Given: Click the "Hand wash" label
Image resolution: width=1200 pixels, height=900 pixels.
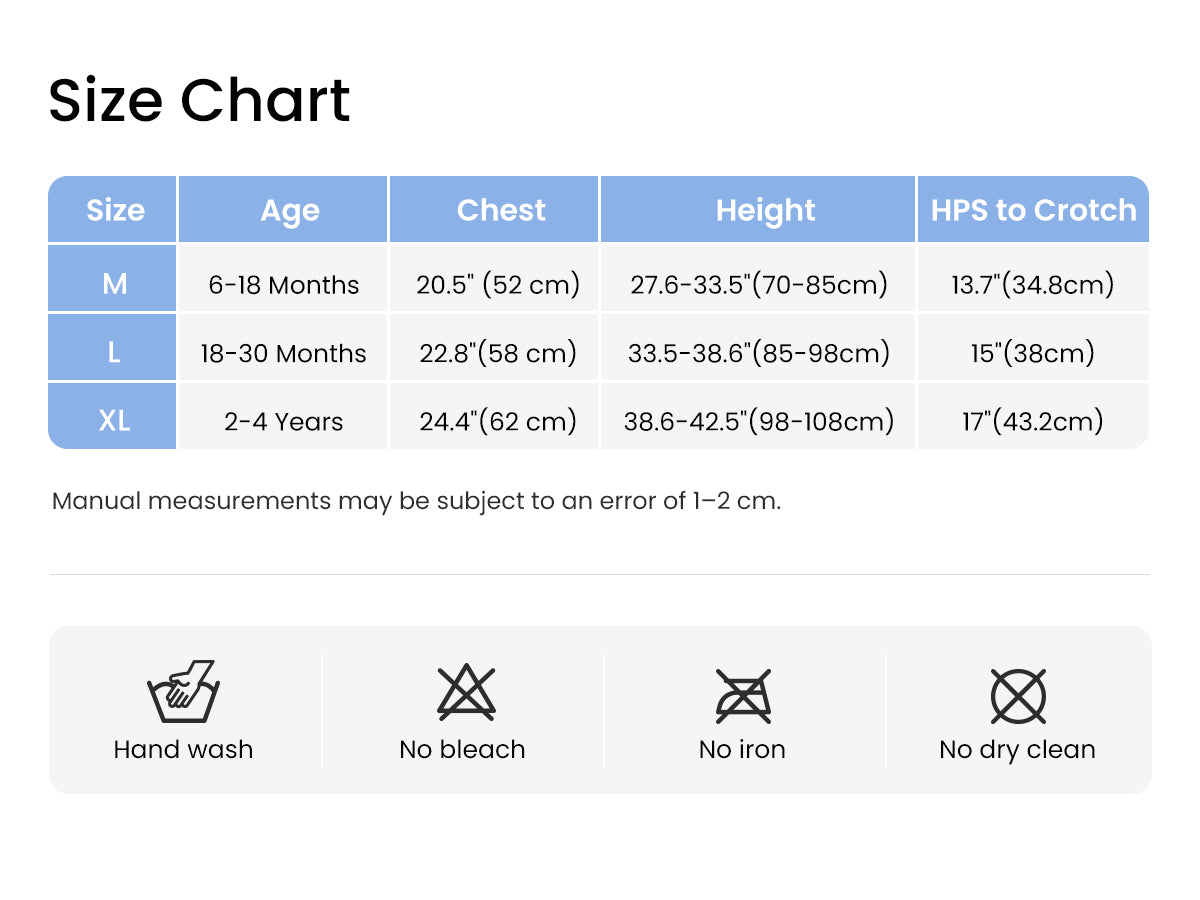Looking at the screenshot, I should coord(183,749).
